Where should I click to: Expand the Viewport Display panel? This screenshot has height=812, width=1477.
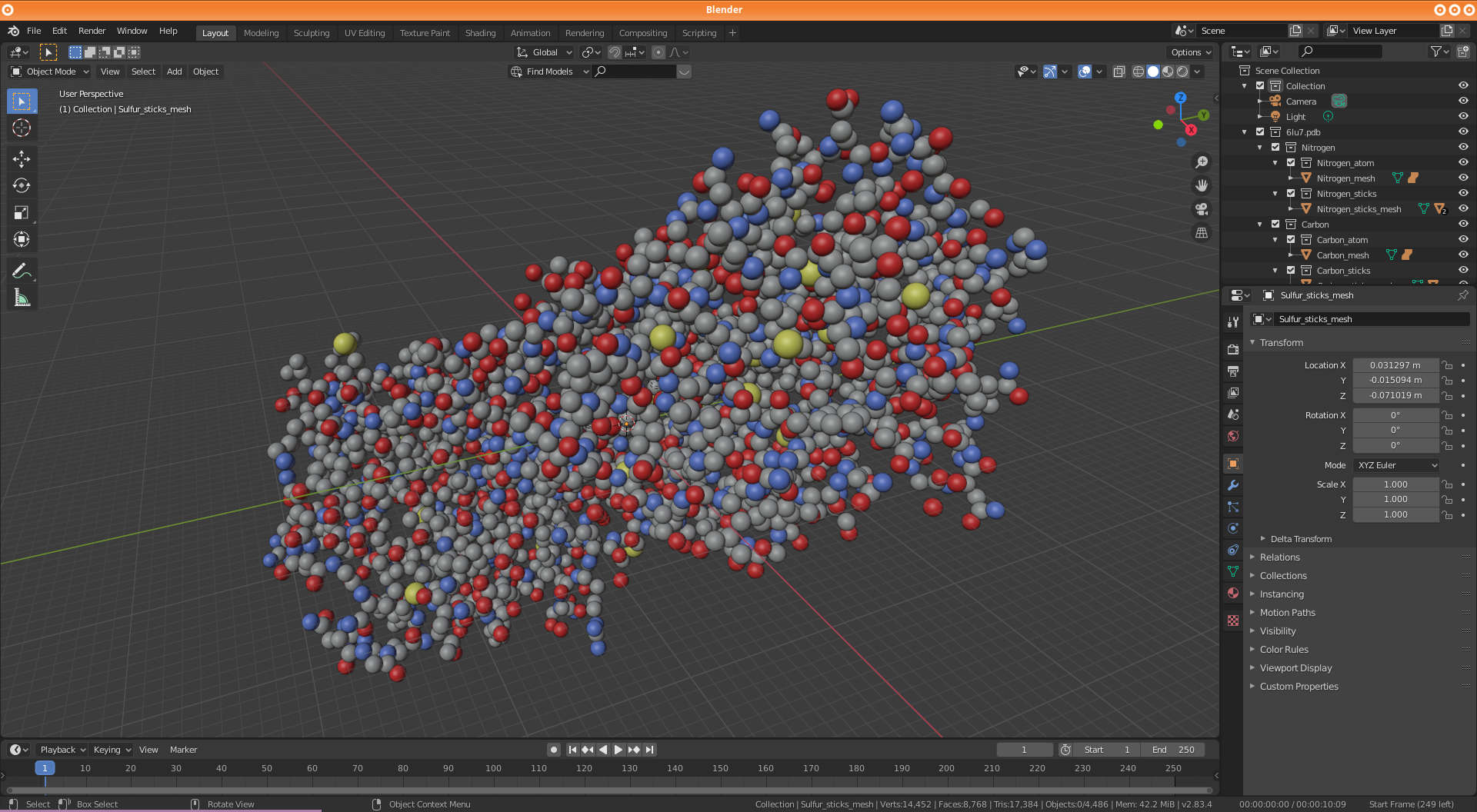tap(1295, 668)
